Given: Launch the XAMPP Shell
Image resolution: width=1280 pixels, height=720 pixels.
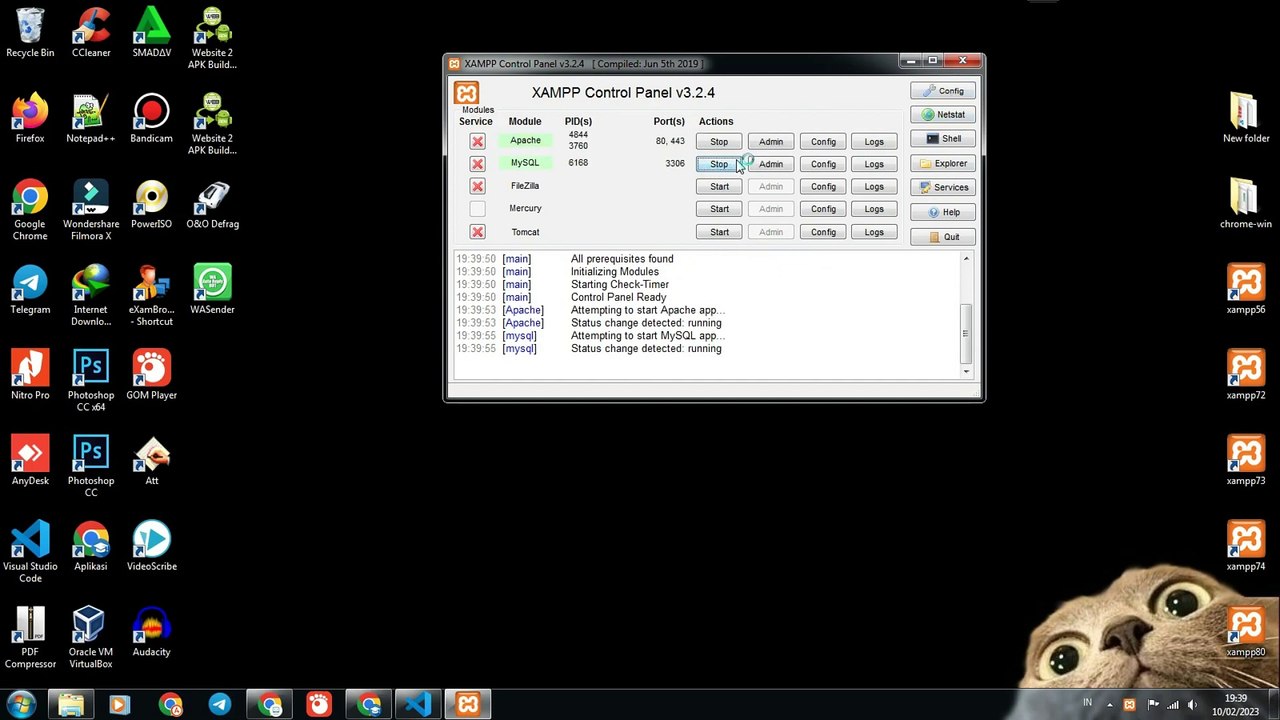Looking at the screenshot, I should [x=943, y=139].
